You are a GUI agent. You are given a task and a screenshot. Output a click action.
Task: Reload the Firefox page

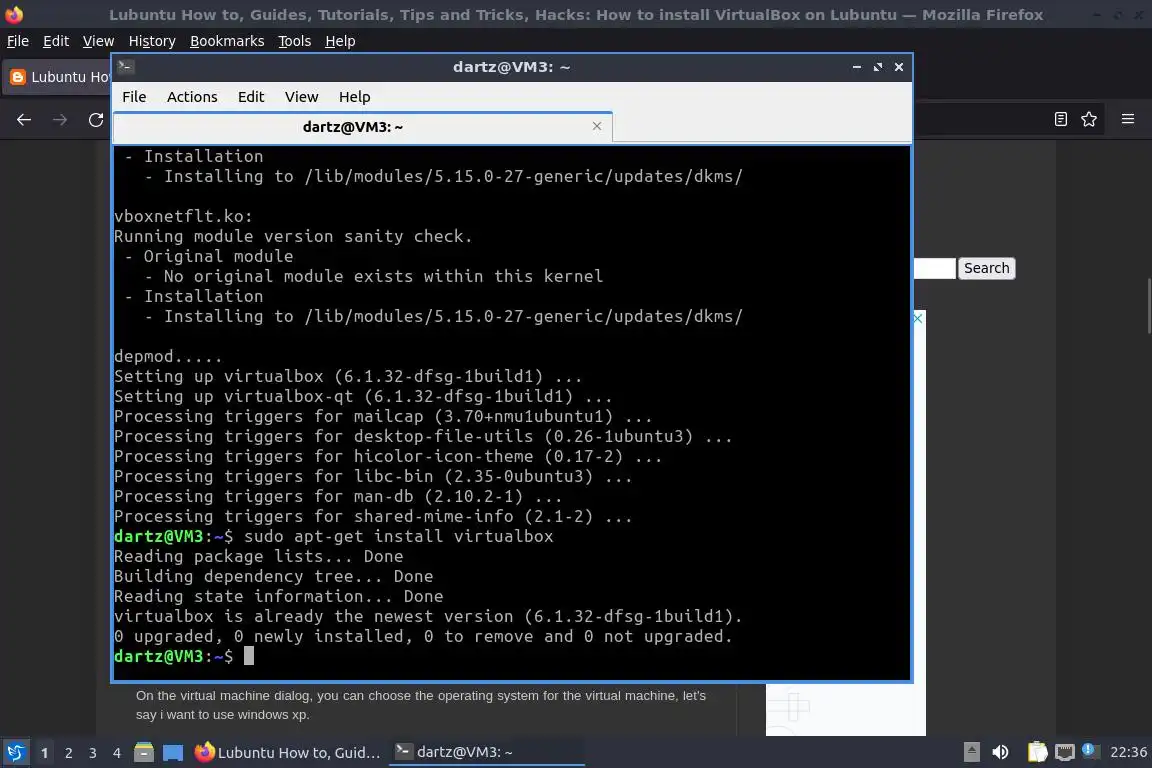point(96,120)
